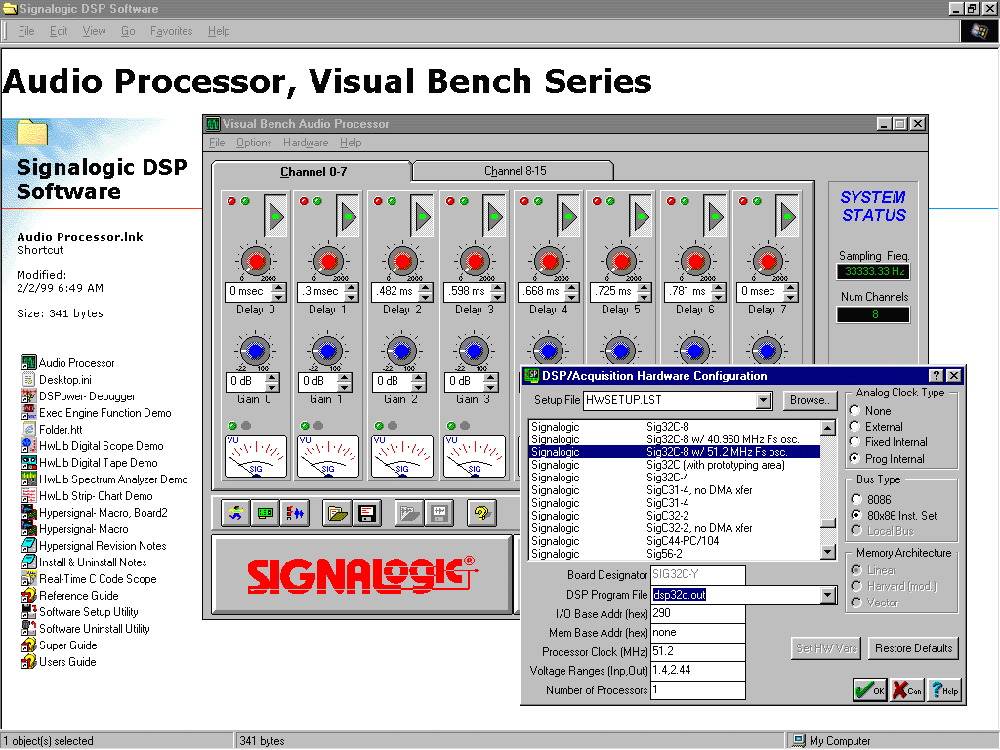Viewport: 1000px width, 750px height.
Task: Open the Go menu in Explorer window
Action: coord(128,31)
